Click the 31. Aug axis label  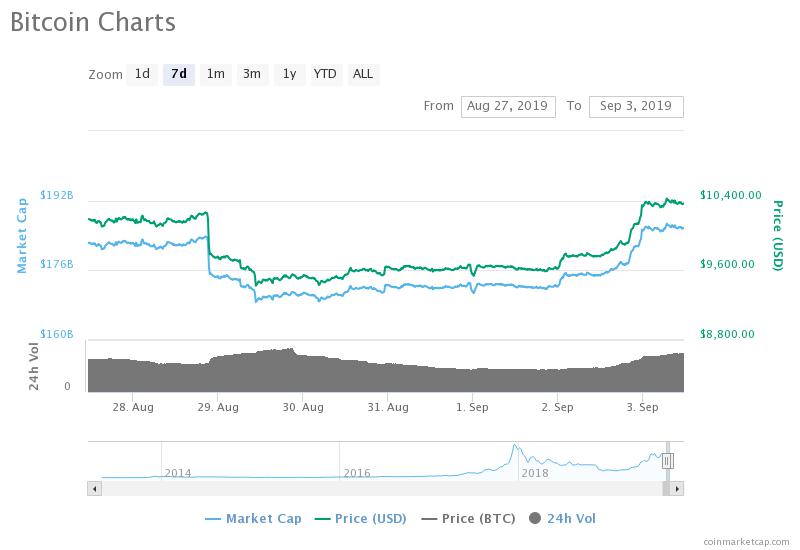point(388,407)
